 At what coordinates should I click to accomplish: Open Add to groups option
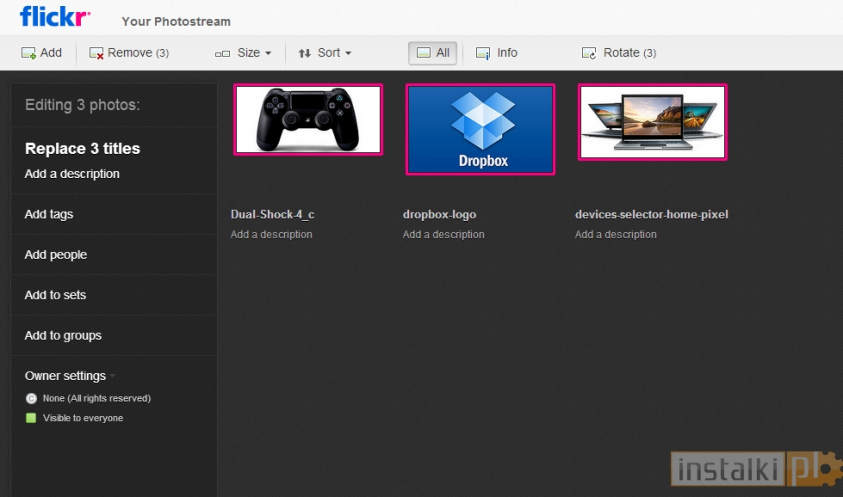pyautogui.click(x=63, y=335)
